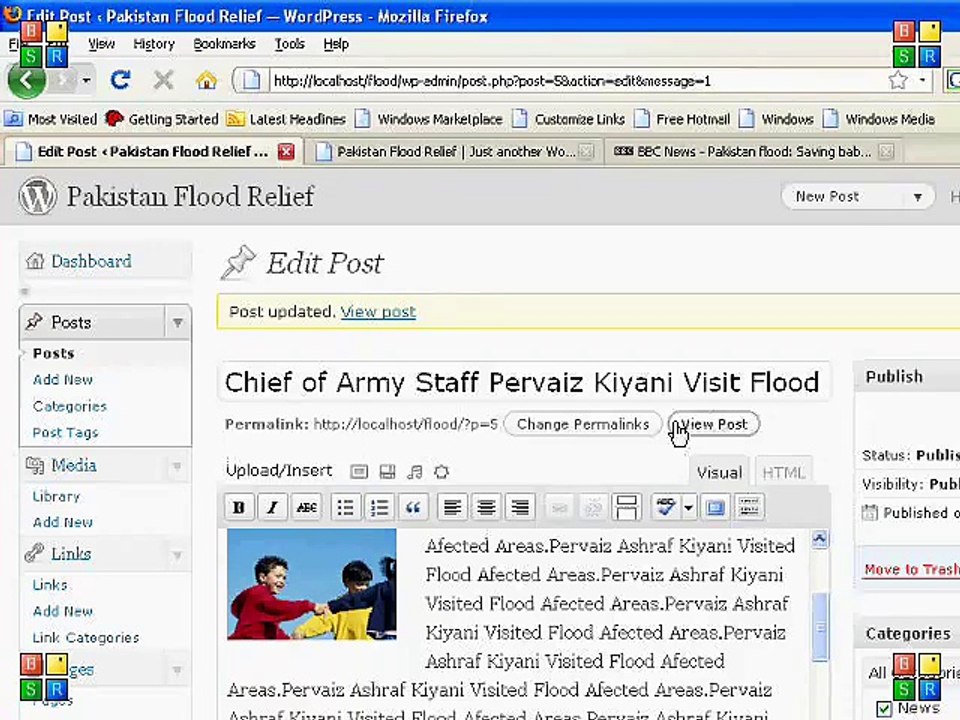This screenshot has width=960, height=720.
Task: Open the Most Visited bookmarks folder
Action: (51, 119)
